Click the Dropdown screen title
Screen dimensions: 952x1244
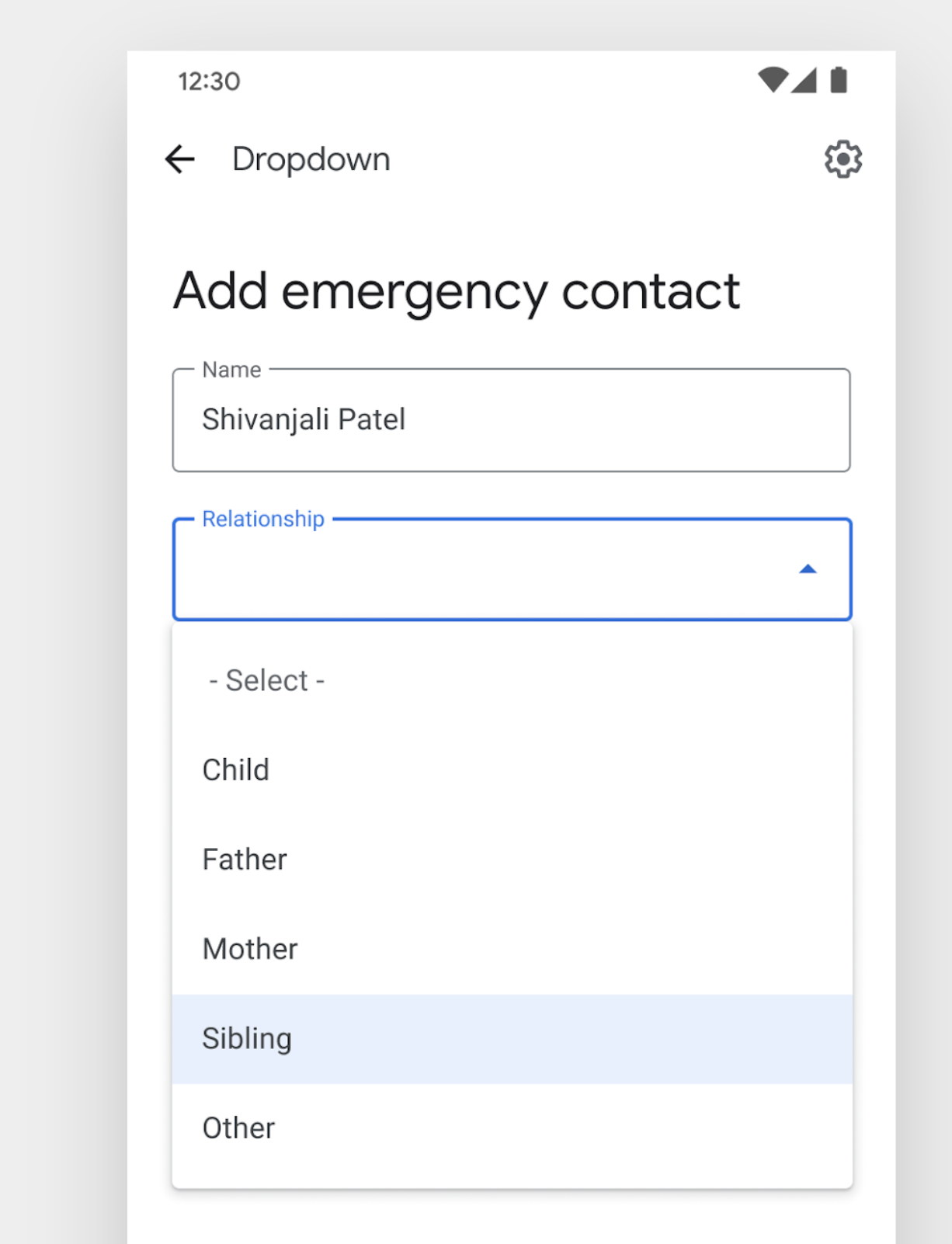[x=311, y=158]
